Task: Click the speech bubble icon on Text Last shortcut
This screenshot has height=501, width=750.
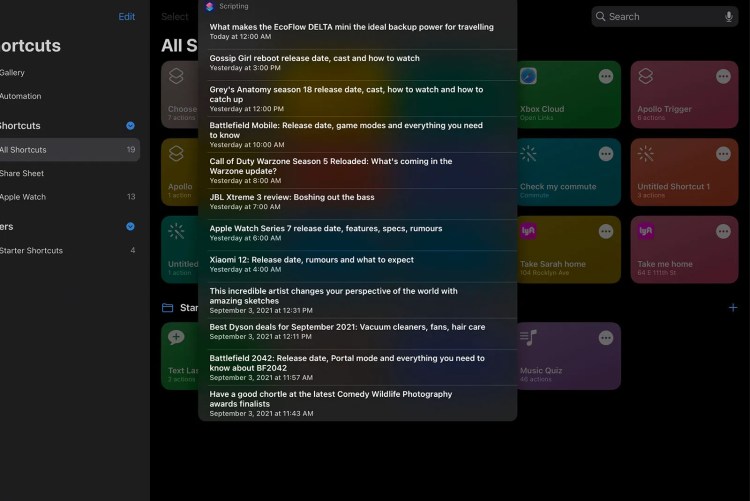Action: coord(176,337)
